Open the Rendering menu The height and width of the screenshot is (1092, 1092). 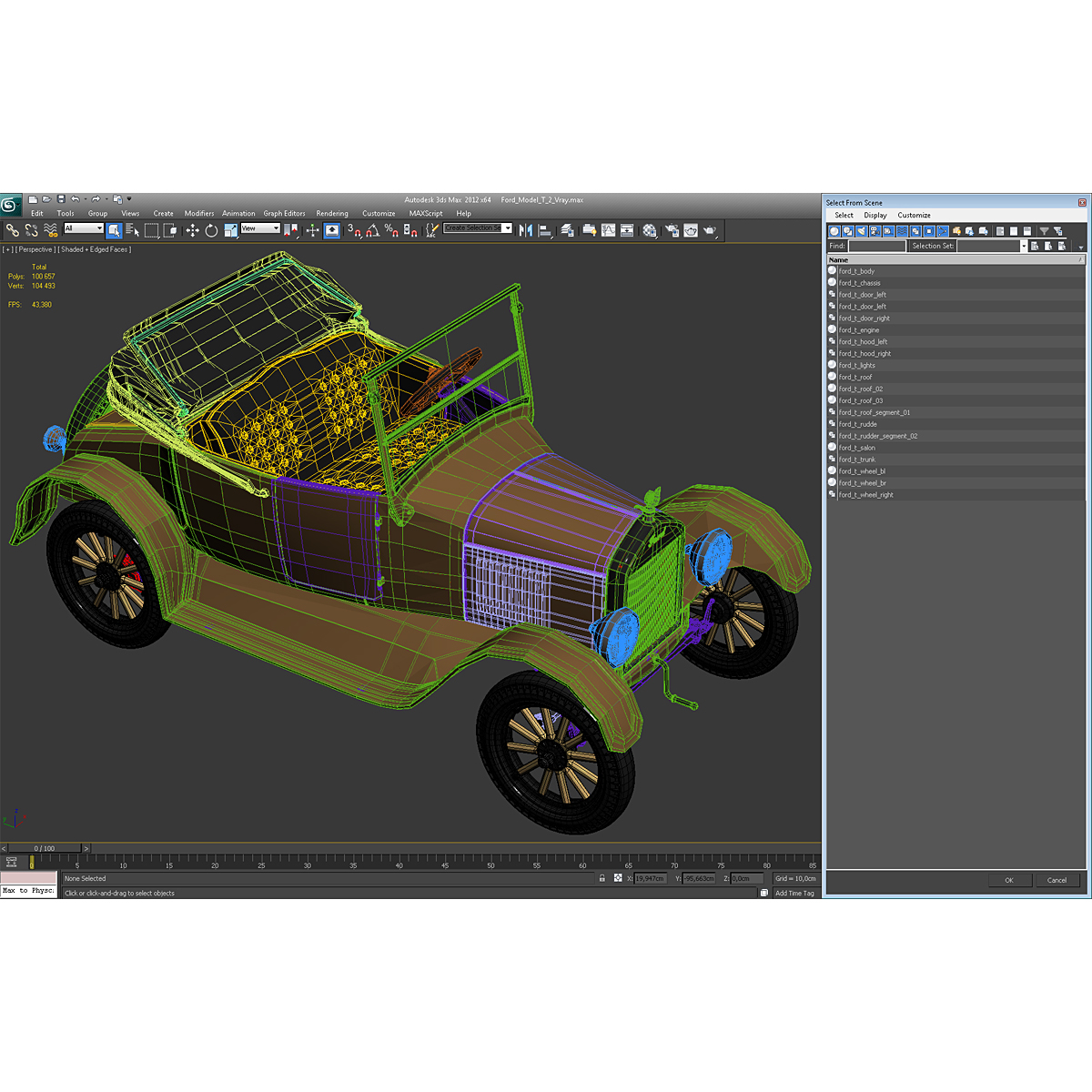click(332, 213)
